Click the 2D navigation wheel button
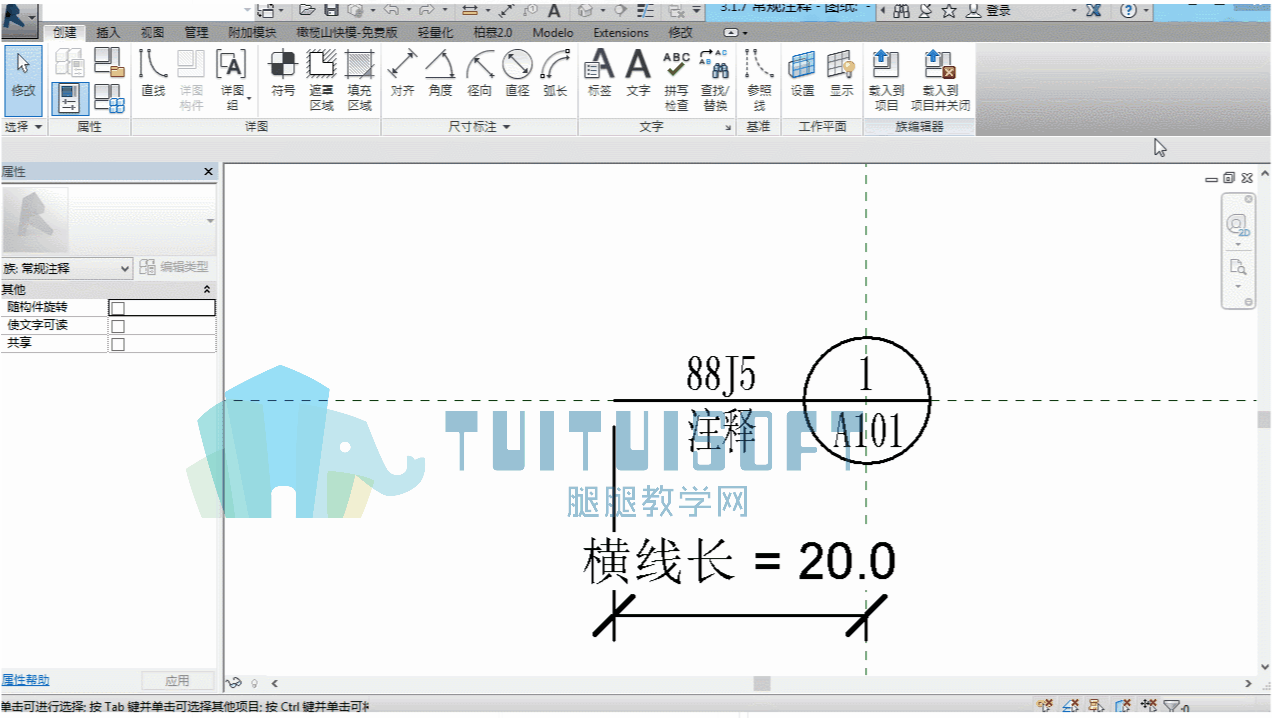Viewport: 1272px width, 718px height. (1238, 224)
